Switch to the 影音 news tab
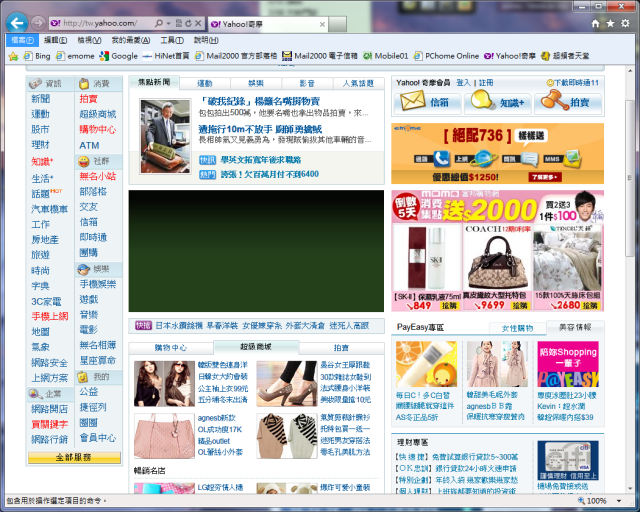The width and height of the screenshot is (641, 512). coord(307,83)
